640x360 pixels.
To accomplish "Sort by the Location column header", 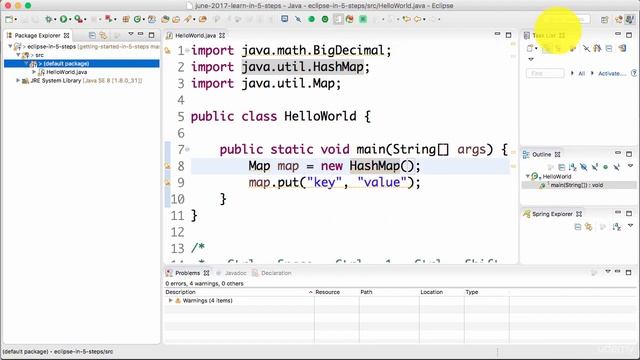I will [x=441, y=292].
